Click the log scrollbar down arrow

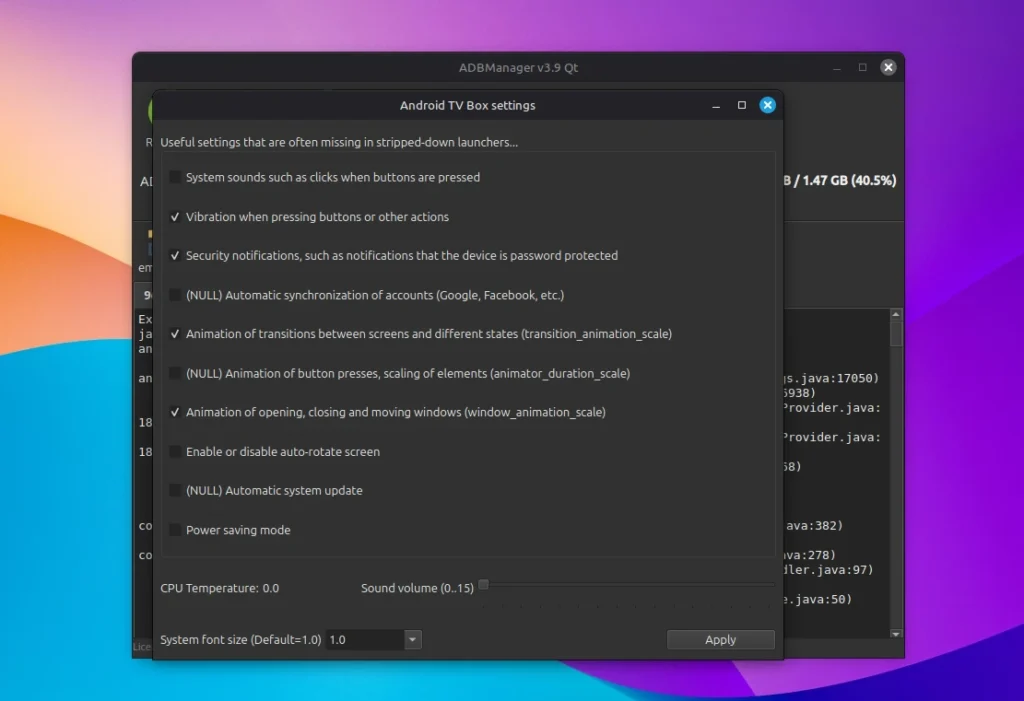tap(896, 633)
